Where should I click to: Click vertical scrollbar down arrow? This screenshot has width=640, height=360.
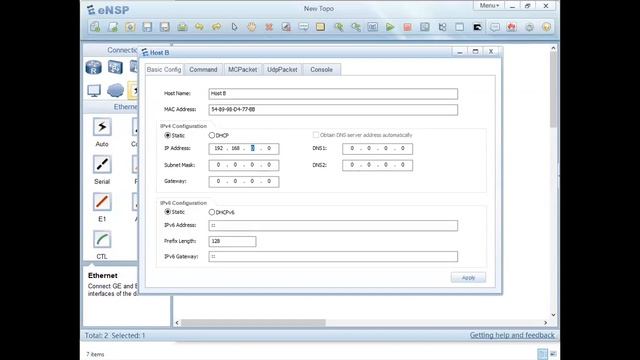[553, 315]
